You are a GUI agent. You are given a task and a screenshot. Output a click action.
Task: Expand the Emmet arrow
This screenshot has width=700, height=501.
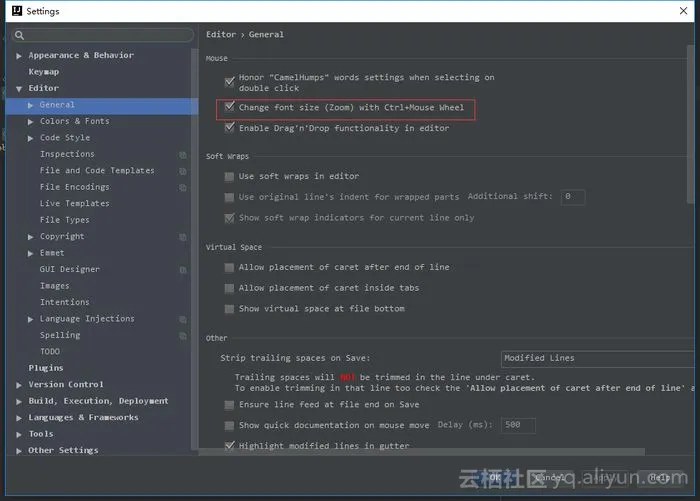(30, 254)
